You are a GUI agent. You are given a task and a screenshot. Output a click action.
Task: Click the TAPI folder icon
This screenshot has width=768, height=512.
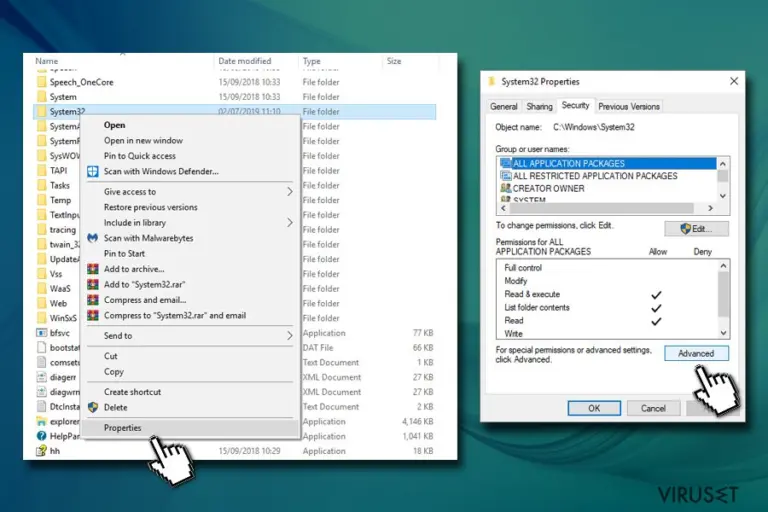pyautogui.click(x=42, y=171)
